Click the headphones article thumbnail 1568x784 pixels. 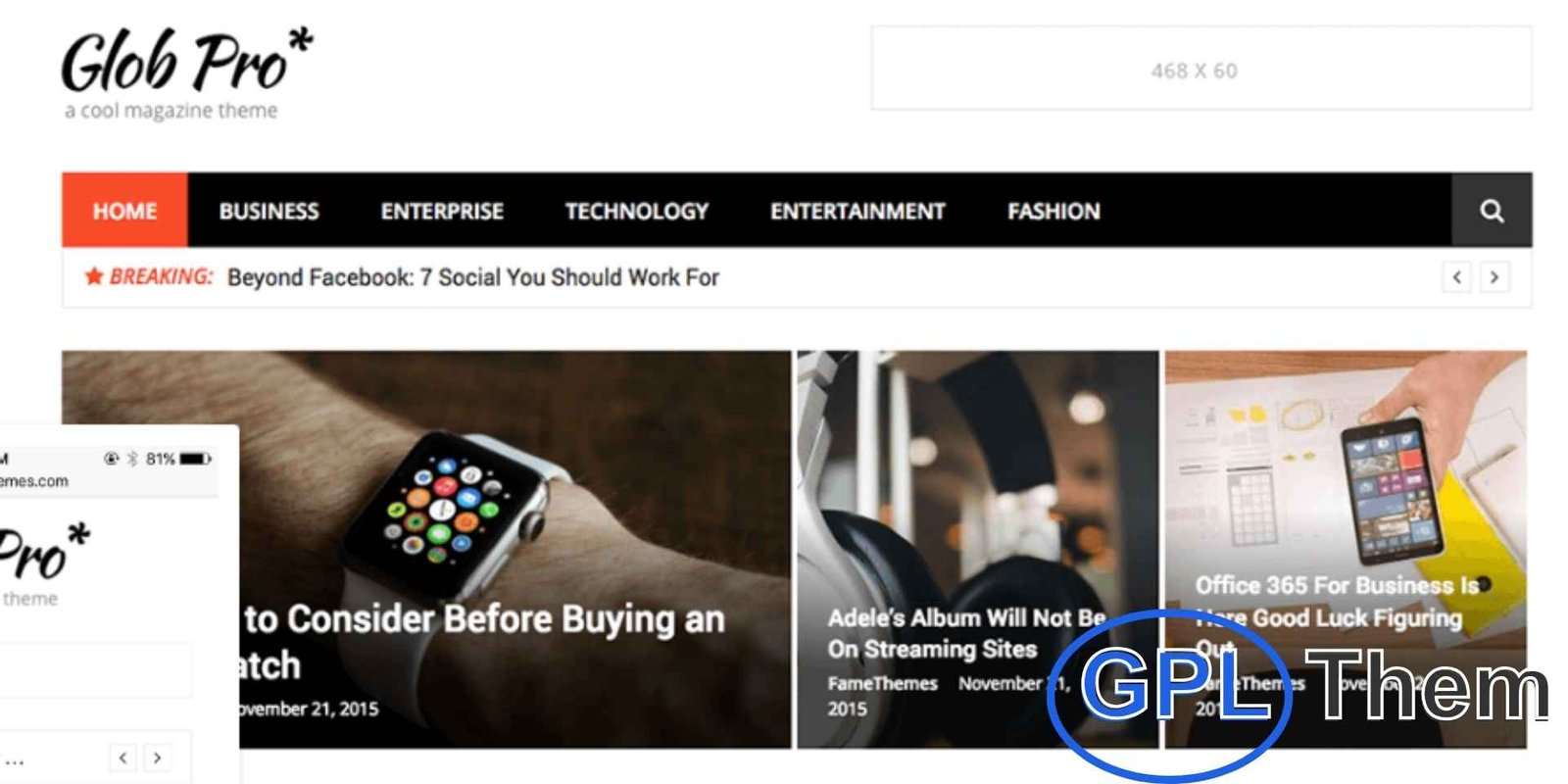(977, 550)
